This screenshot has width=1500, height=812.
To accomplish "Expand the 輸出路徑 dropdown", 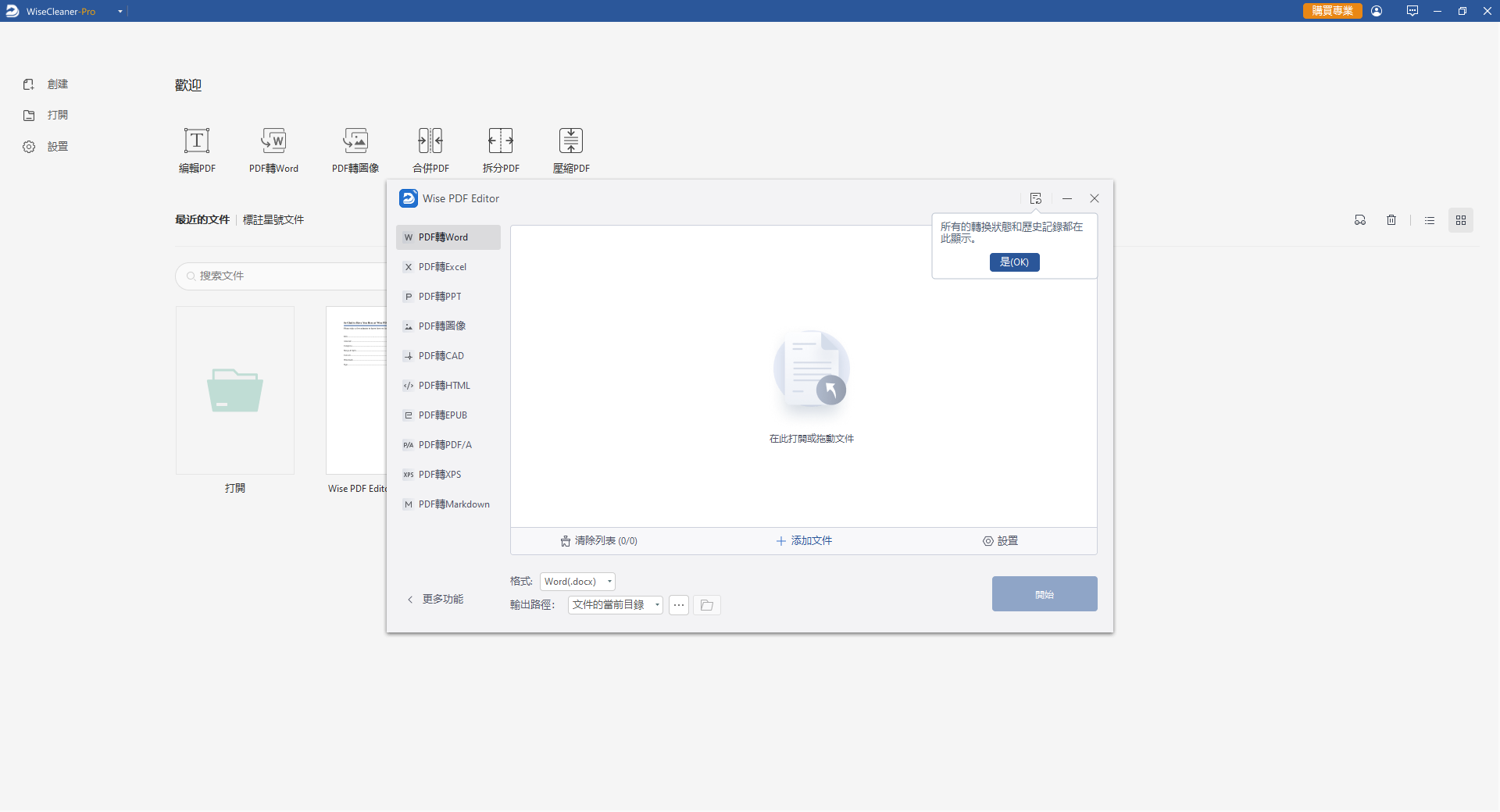I will (616, 605).
